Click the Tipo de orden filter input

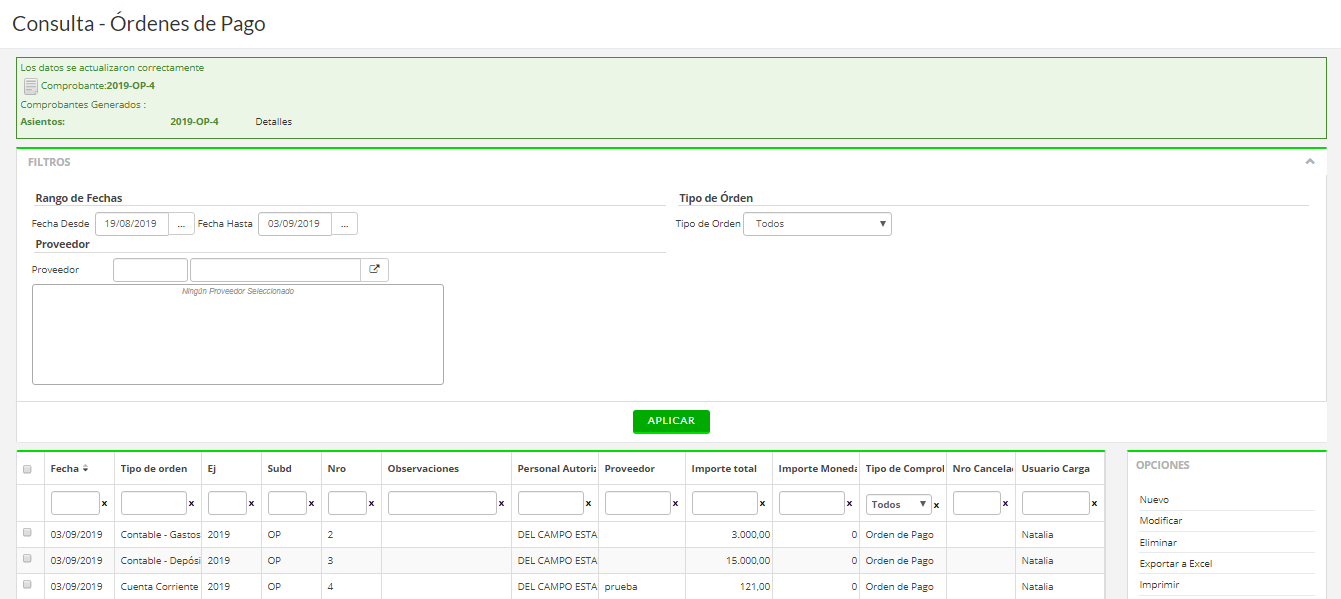[x=154, y=503]
